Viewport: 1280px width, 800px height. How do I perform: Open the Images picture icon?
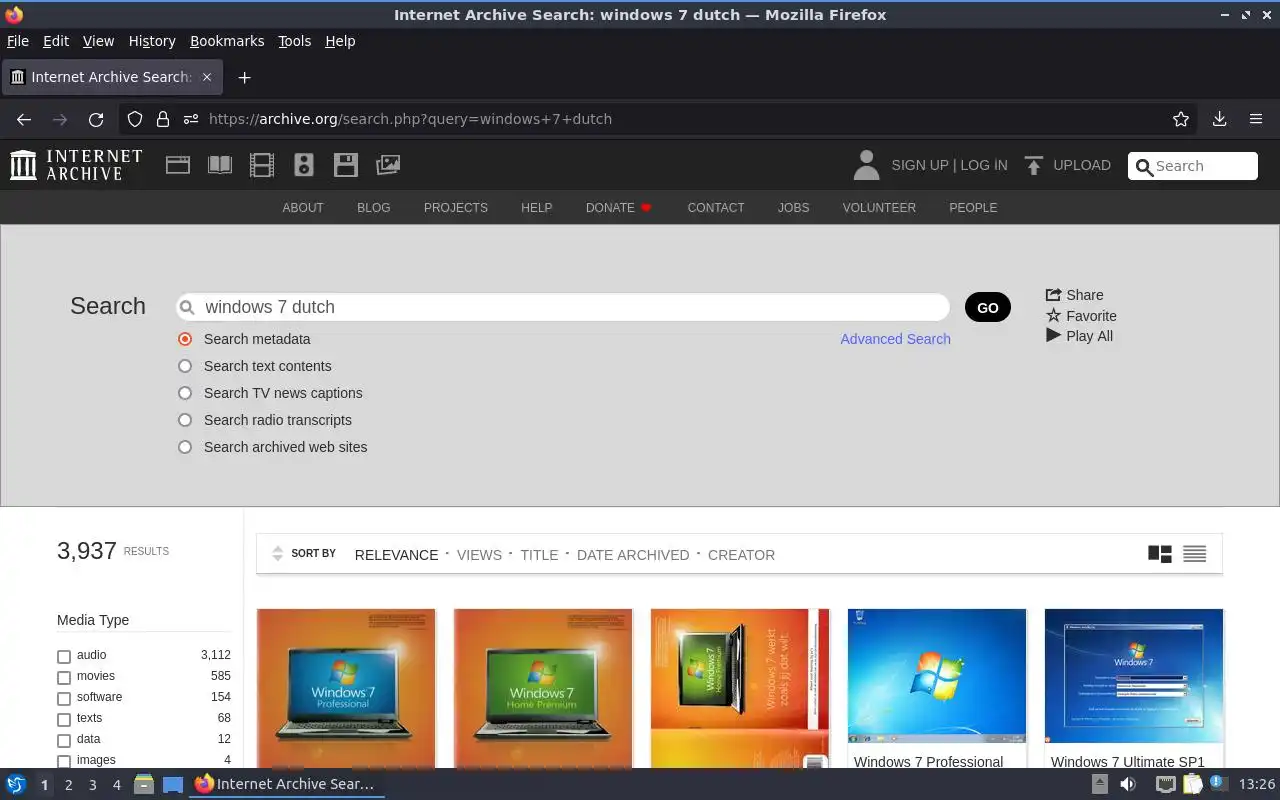click(x=388, y=165)
